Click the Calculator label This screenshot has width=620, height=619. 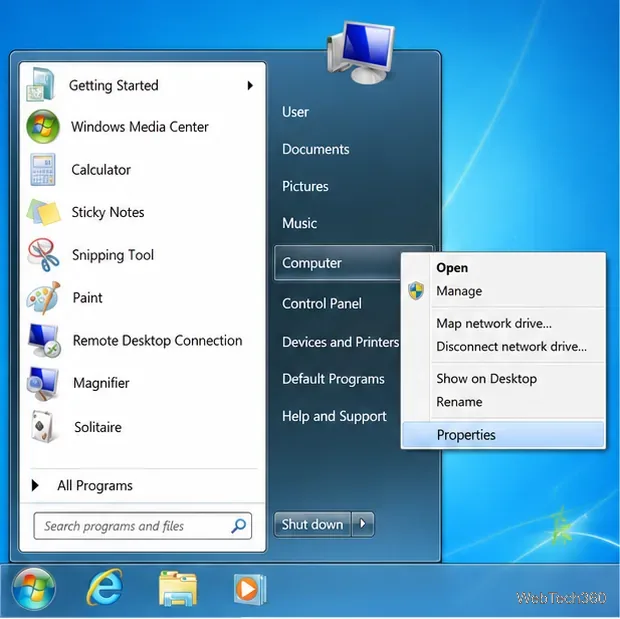tap(101, 170)
